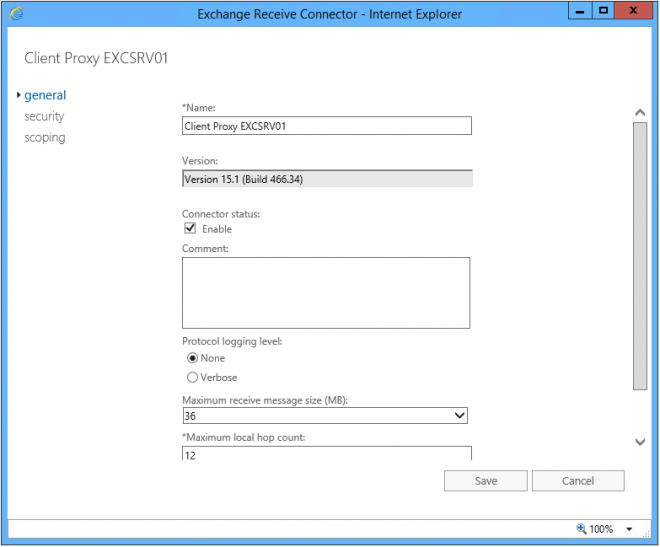Click the scroll up arrow
This screenshot has width=660, height=547.
click(640, 113)
